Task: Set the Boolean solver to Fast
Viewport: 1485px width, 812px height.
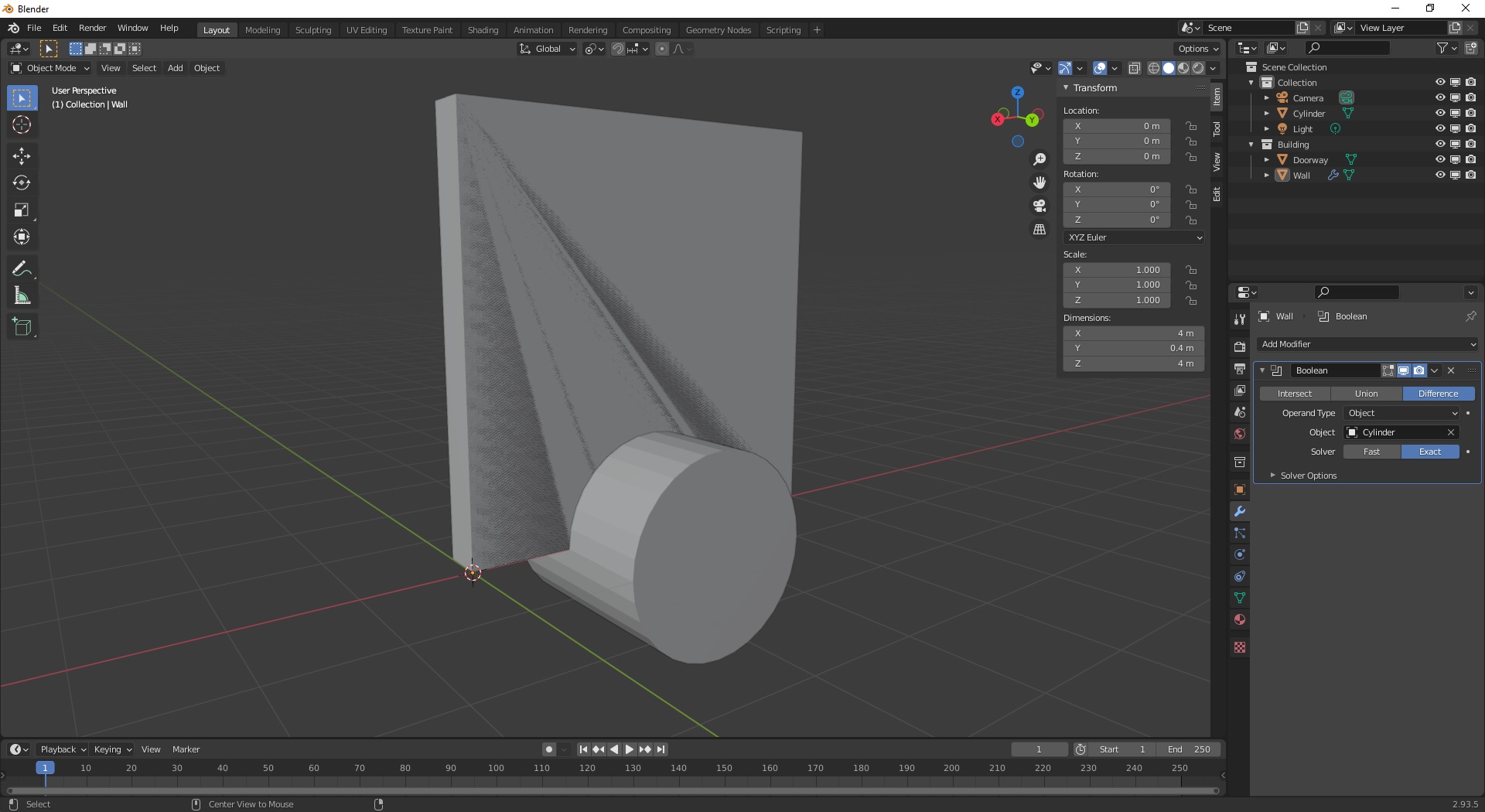Action: (x=1371, y=452)
